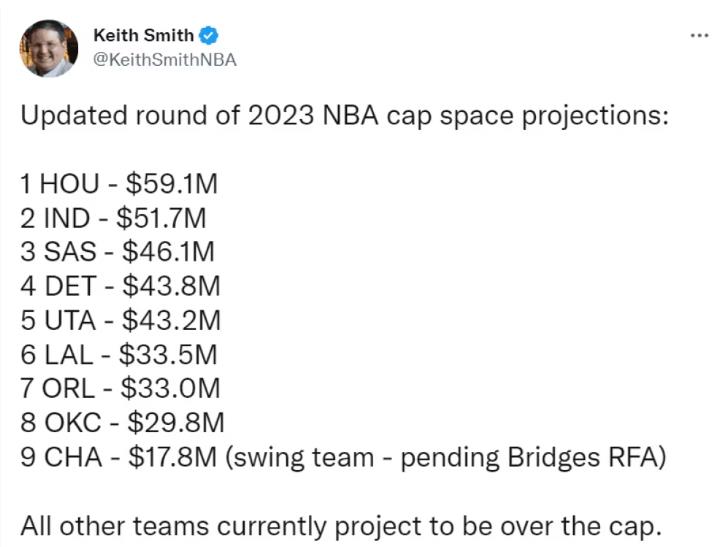Open the @KeithSmithNBA handle link
This screenshot has width=717, height=547.
click(x=164, y=59)
